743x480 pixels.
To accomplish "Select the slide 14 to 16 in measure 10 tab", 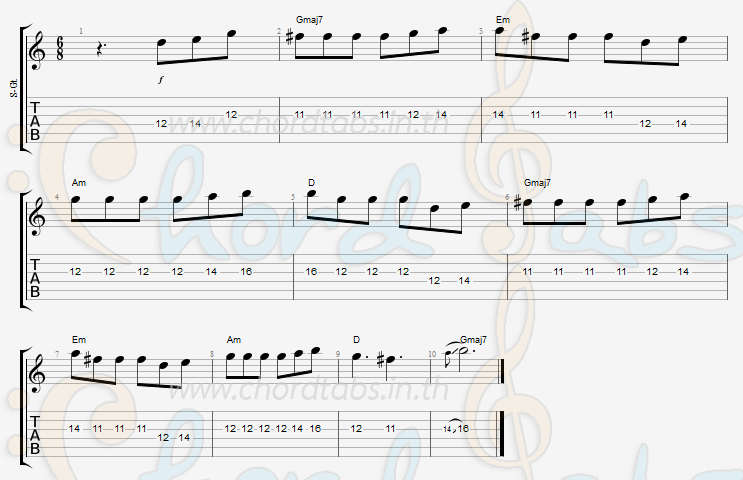I will pyautogui.click(x=456, y=428).
